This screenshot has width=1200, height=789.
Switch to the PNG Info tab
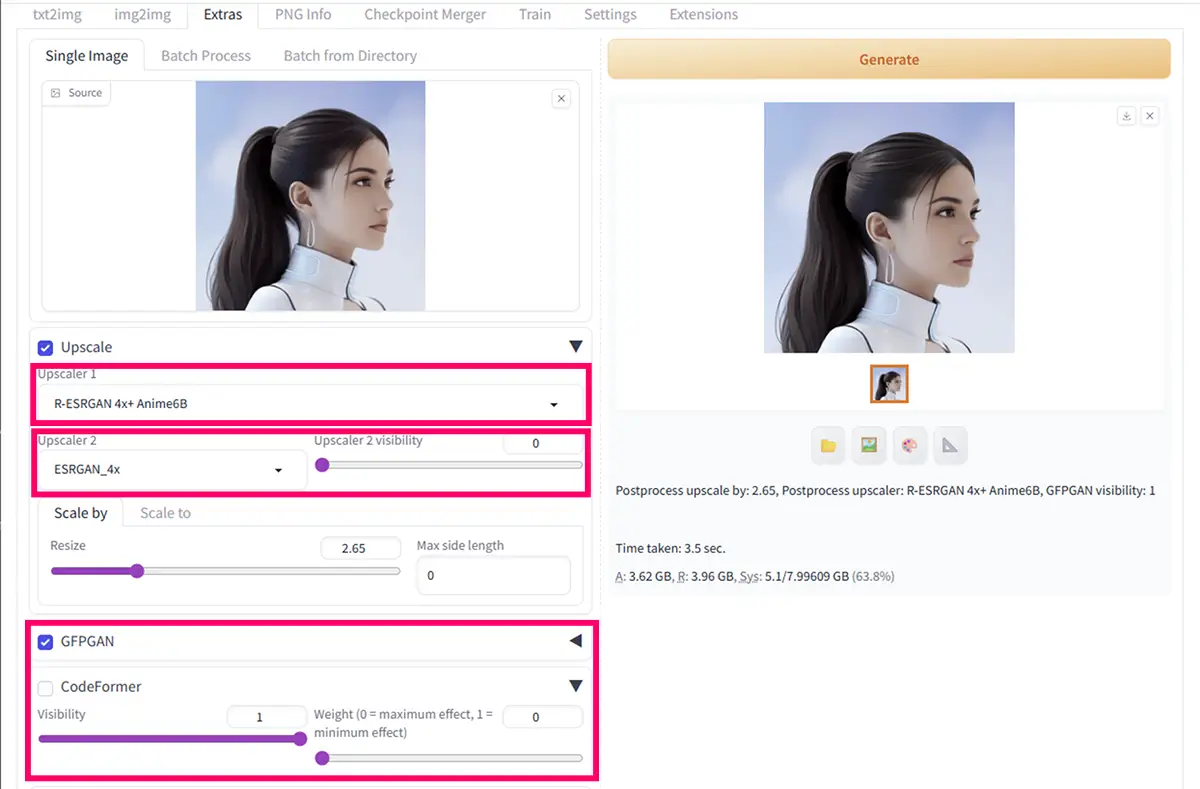303,14
